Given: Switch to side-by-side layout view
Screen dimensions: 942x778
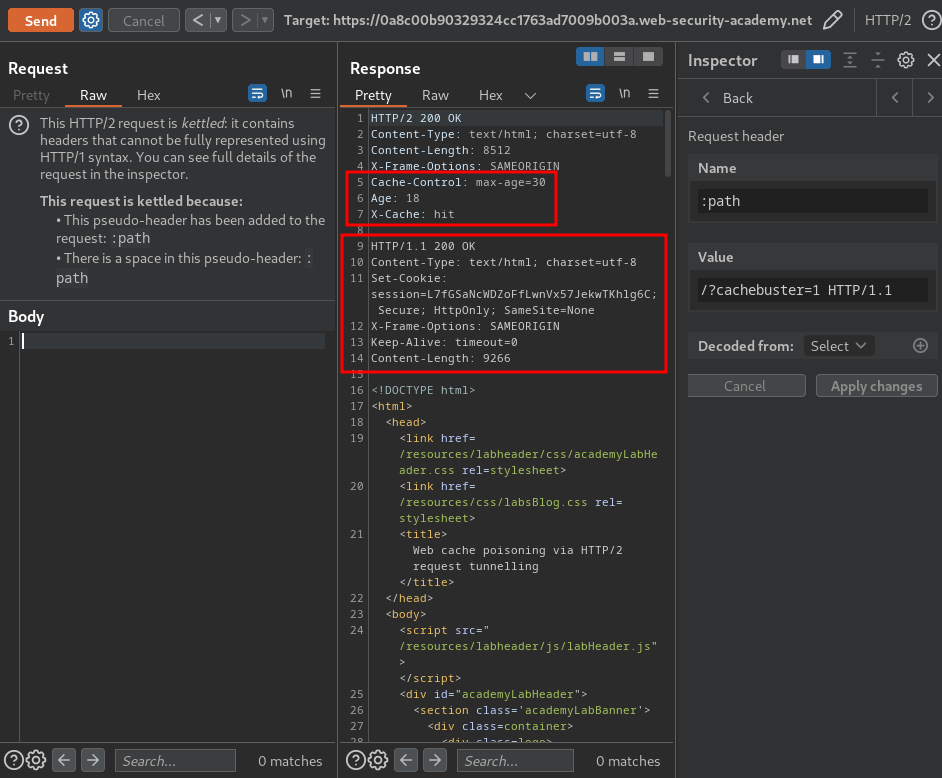Looking at the screenshot, I should coord(590,56).
